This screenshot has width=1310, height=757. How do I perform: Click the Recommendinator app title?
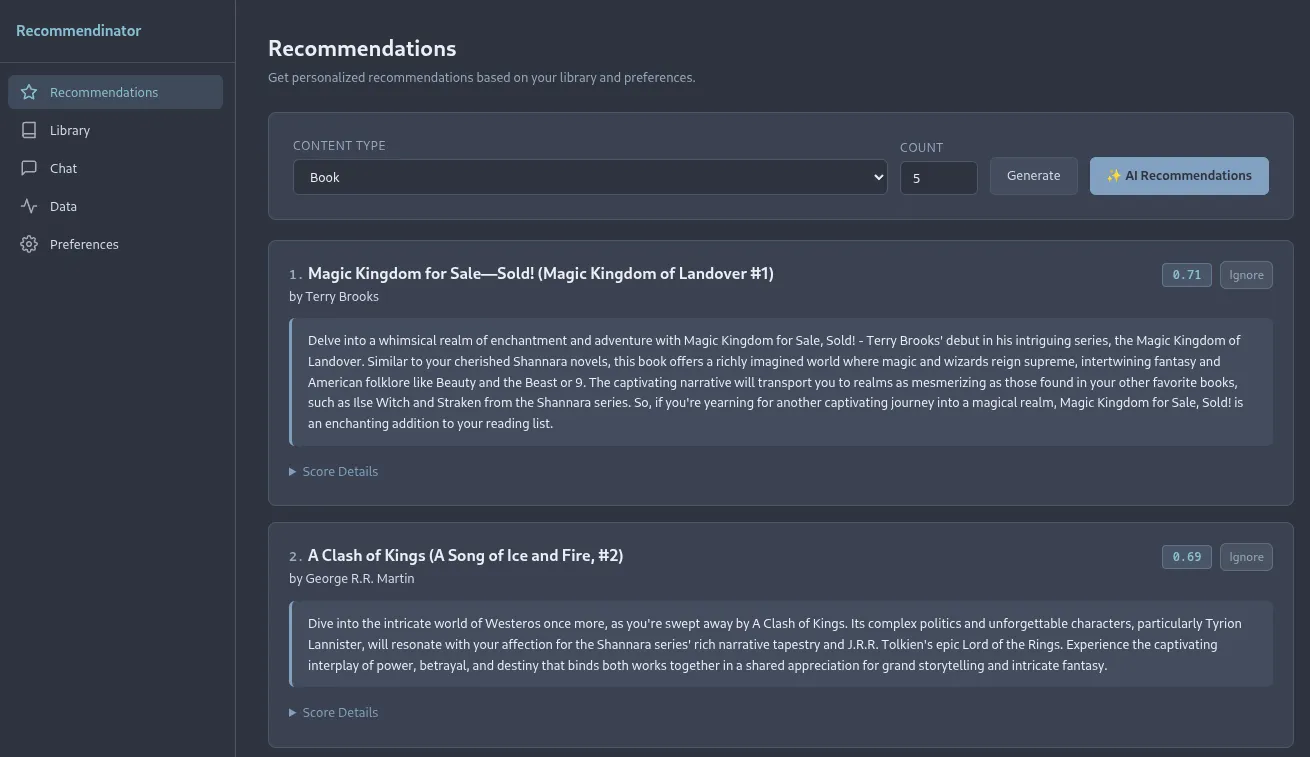[79, 30]
